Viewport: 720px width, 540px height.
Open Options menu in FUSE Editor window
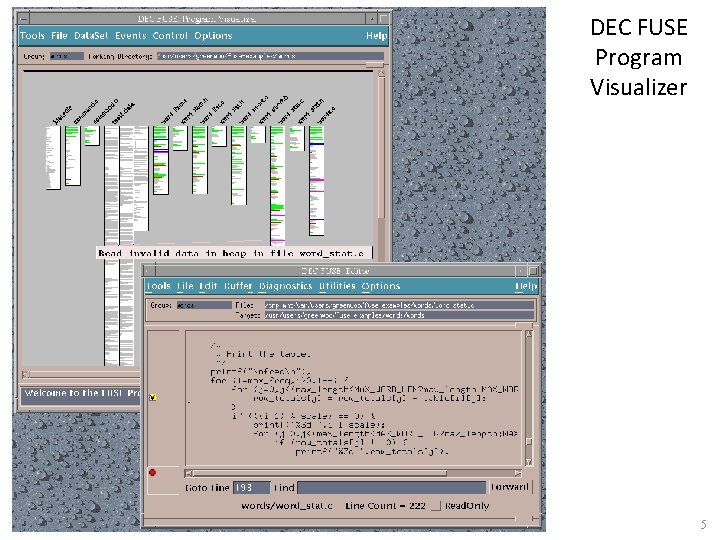coord(381,286)
